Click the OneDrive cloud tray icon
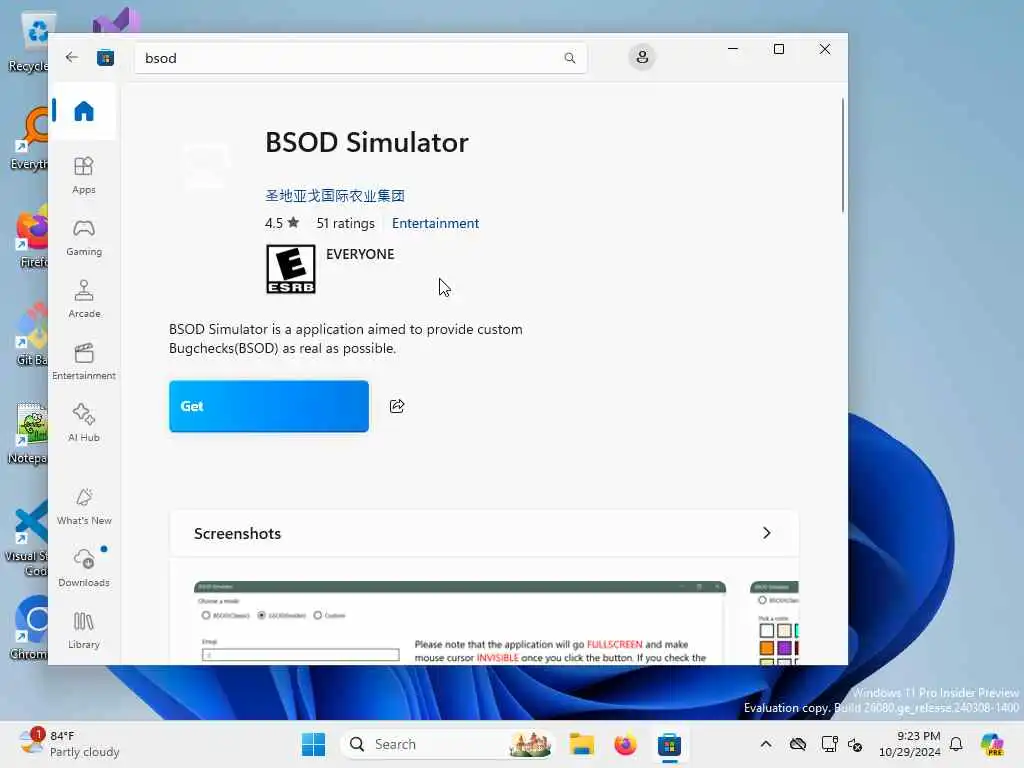The height and width of the screenshot is (768, 1024). click(x=797, y=744)
